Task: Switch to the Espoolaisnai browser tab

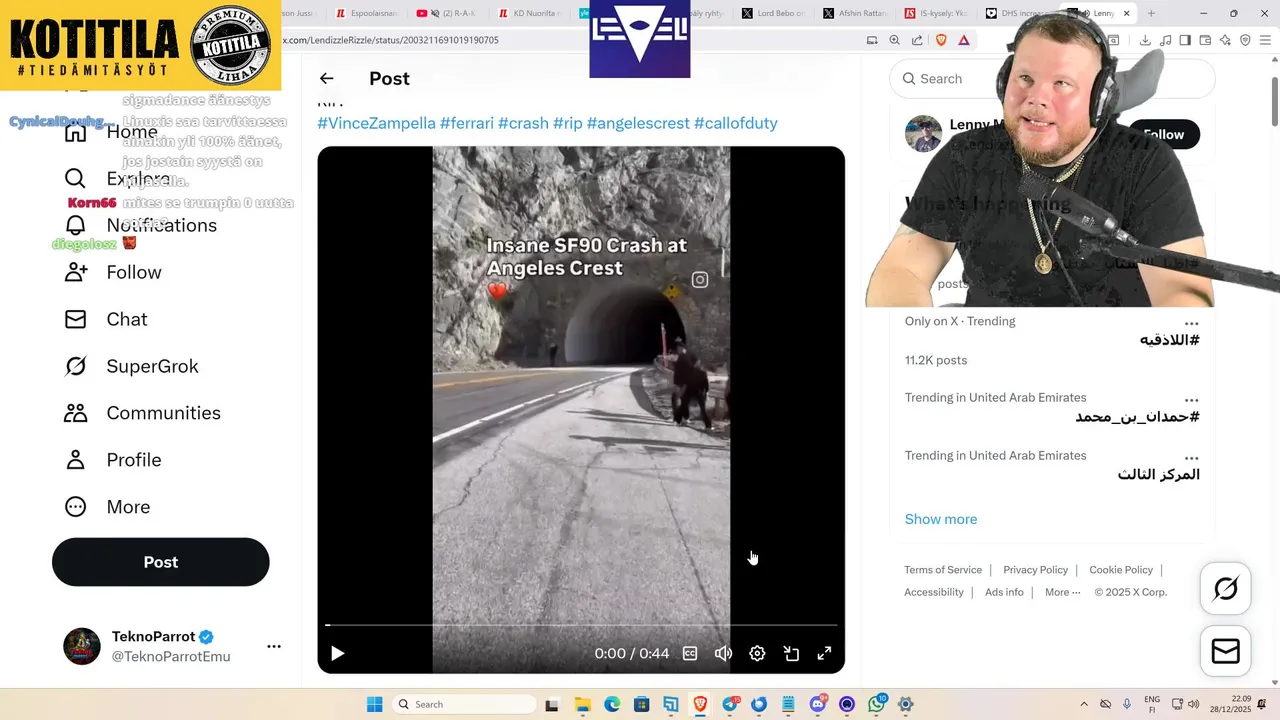Action: point(367,13)
